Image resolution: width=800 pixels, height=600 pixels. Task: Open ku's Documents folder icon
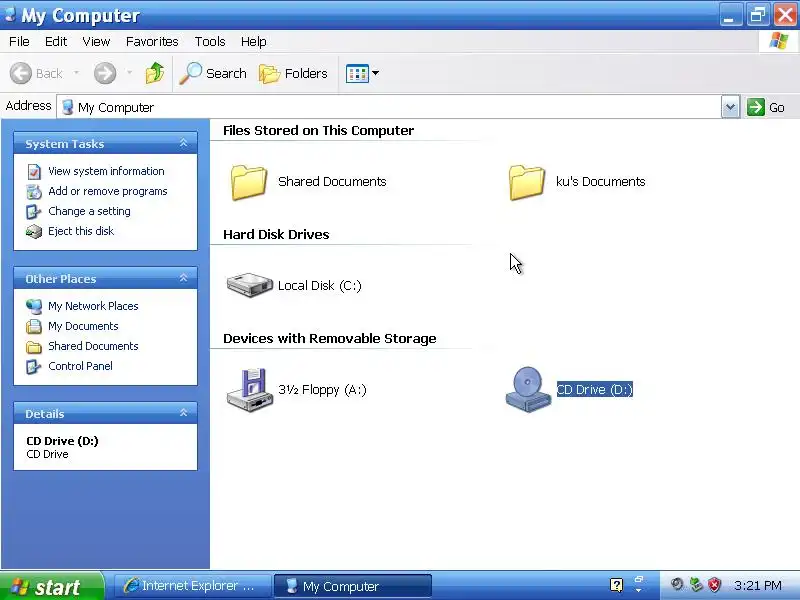(x=527, y=182)
